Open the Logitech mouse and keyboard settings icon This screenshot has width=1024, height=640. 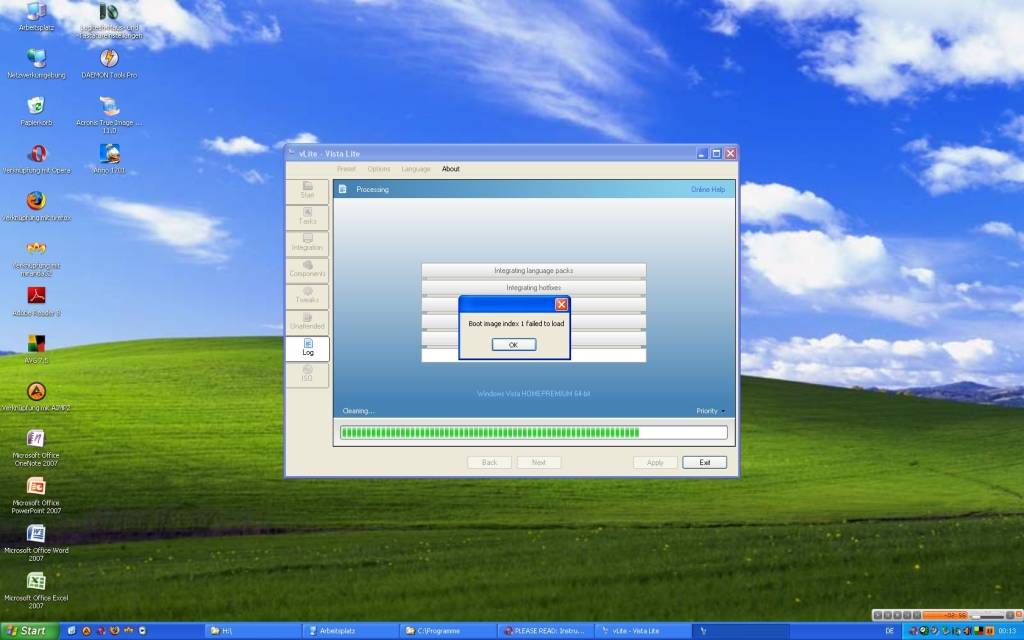(x=109, y=20)
